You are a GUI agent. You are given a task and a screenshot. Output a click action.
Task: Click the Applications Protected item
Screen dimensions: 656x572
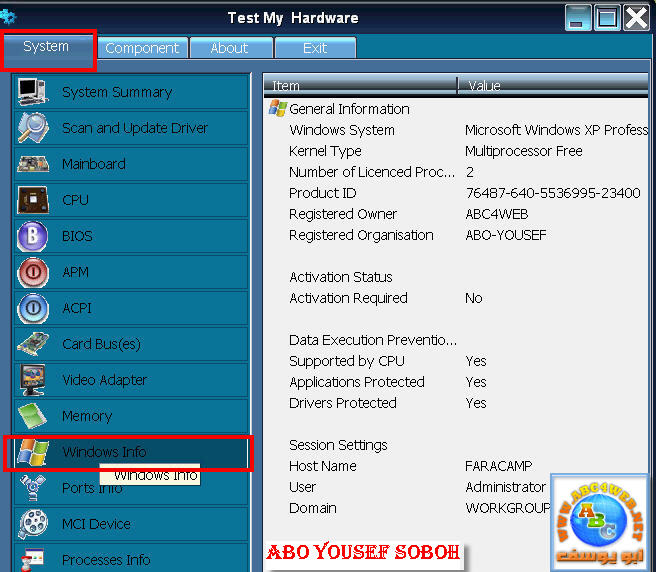coord(356,382)
